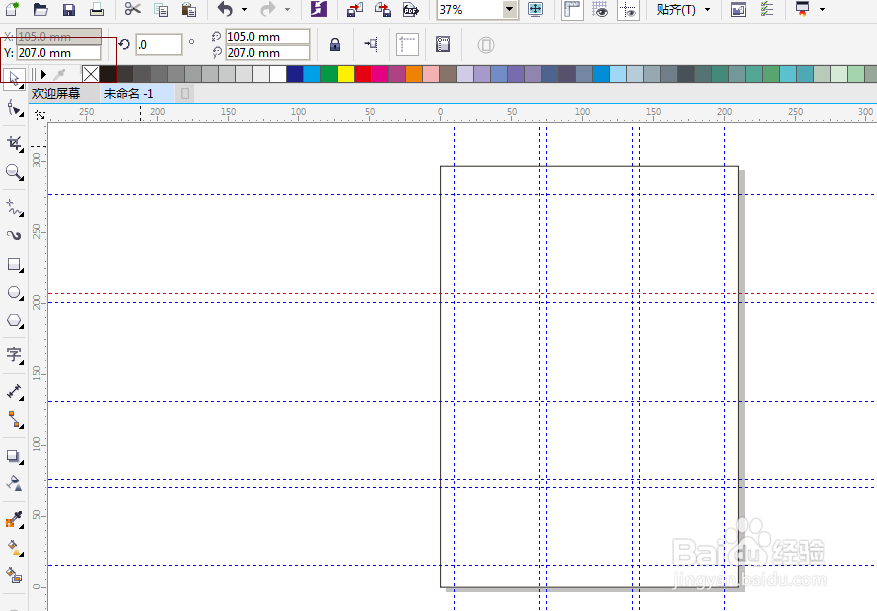The width and height of the screenshot is (877, 611).
Task: Click the ruler origin corner icon
Action: [x=39, y=115]
